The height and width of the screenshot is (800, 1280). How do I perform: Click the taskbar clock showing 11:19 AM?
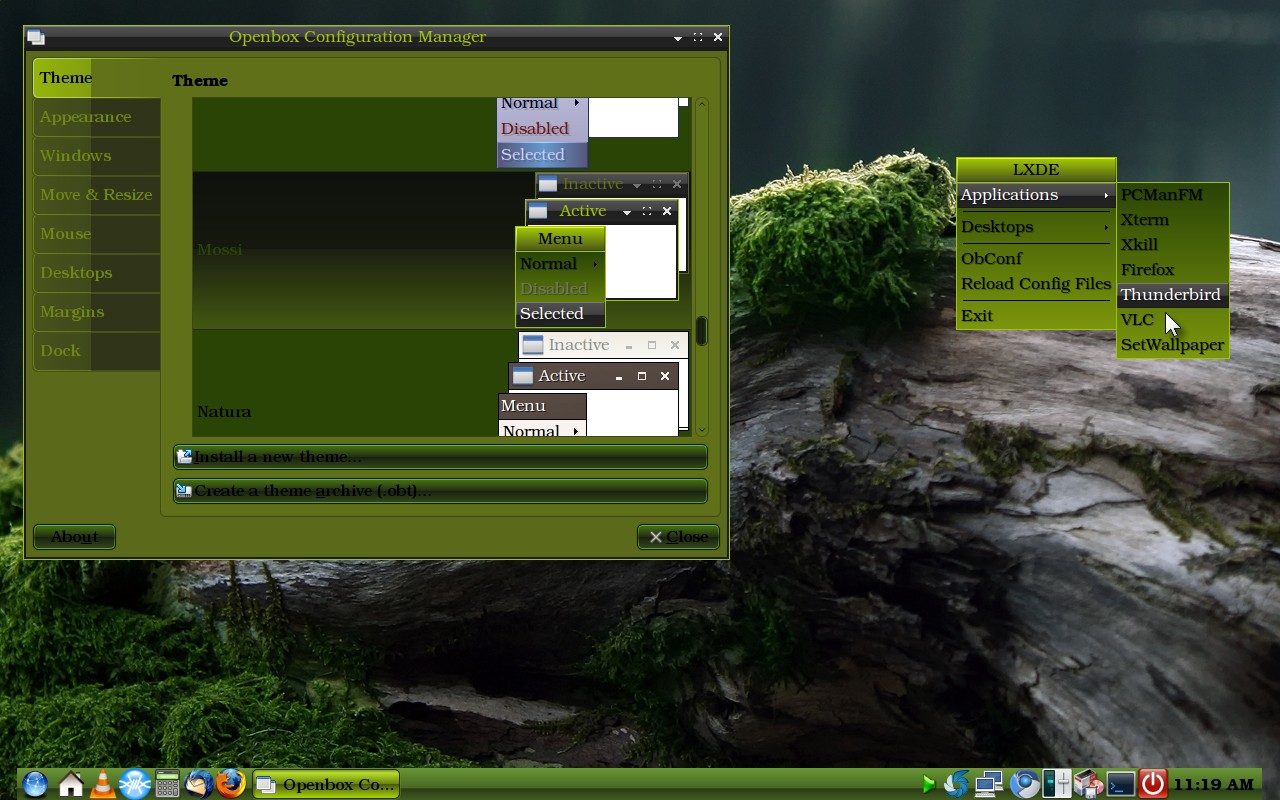pyautogui.click(x=1213, y=784)
